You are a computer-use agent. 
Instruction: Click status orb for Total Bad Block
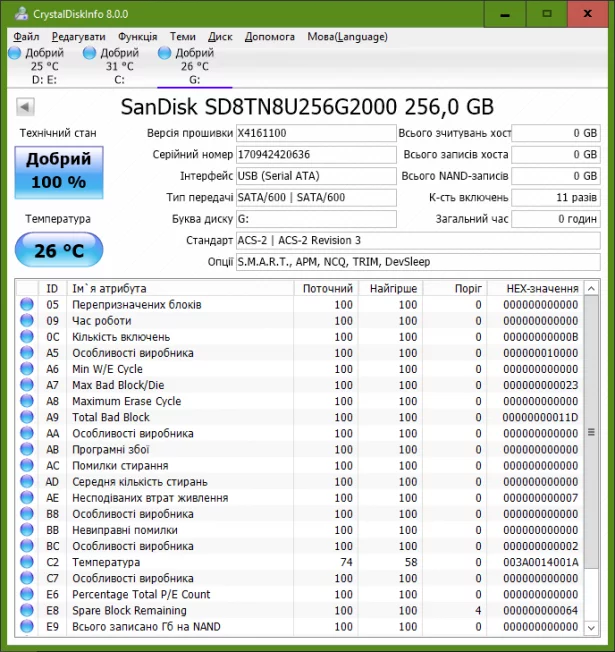[x=27, y=417]
